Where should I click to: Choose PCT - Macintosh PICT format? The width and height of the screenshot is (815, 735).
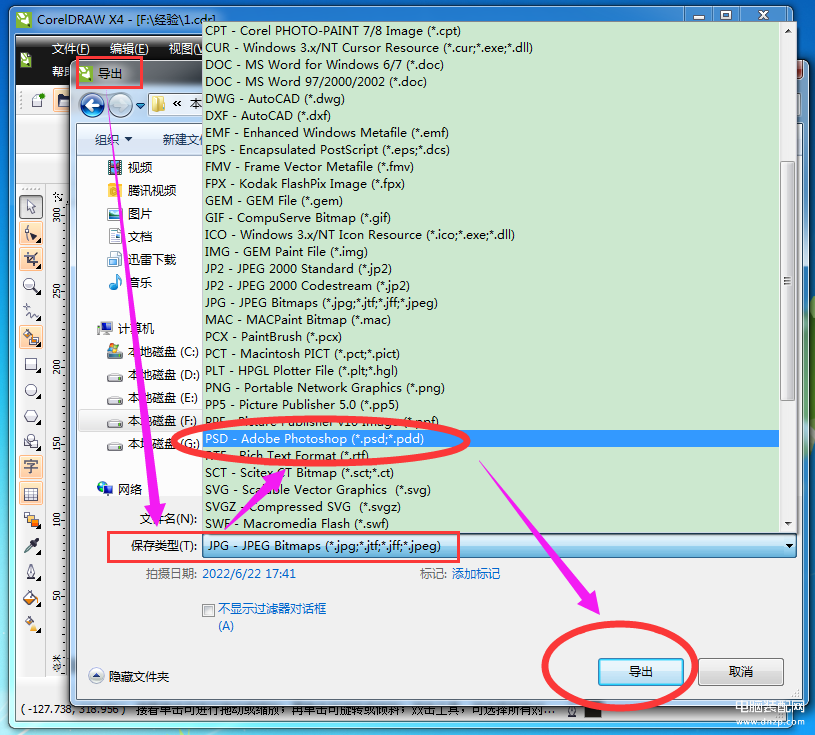coord(491,354)
